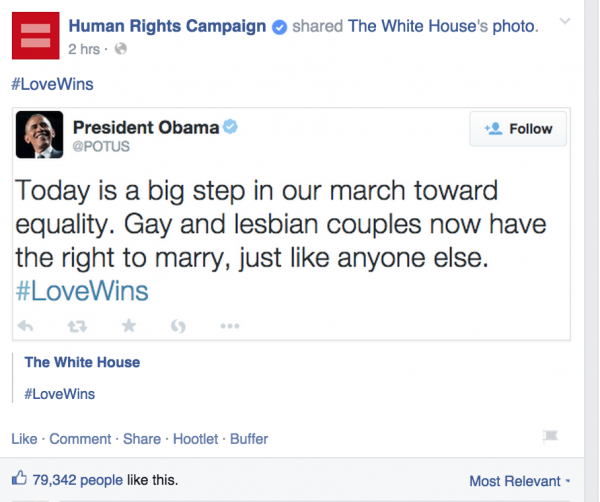Open the Human Rights Campaign page name link
The width and height of the screenshot is (600, 502).
tap(167, 26)
